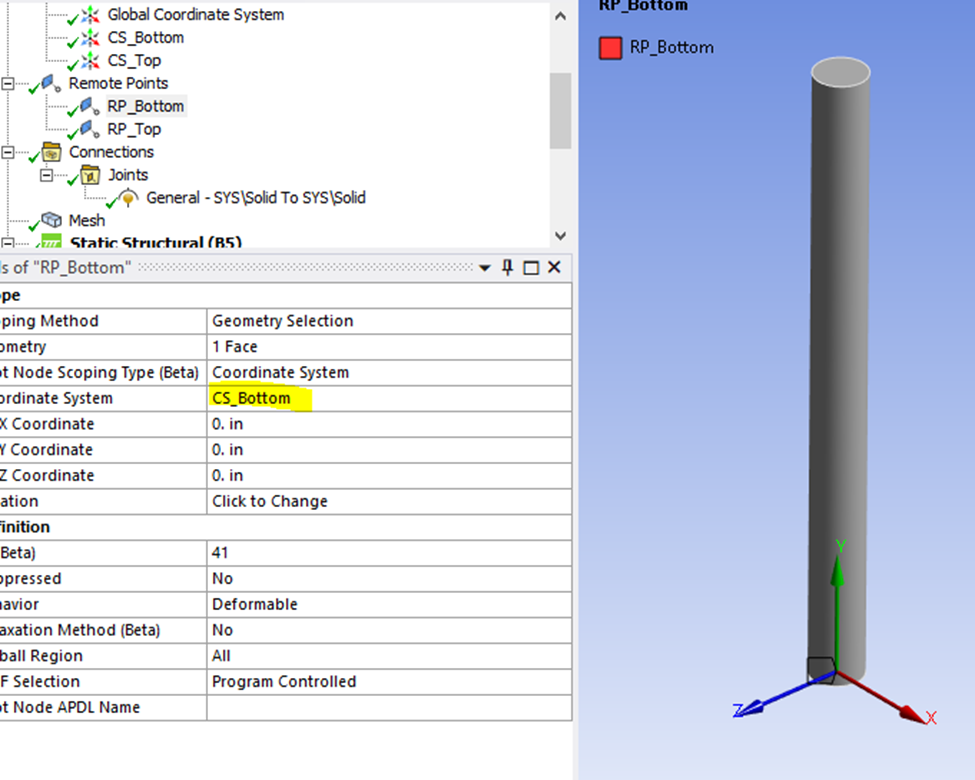Screen dimensions: 975x780
Task: Pin the Details panel using the pin icon
Action: pos(509,267)
